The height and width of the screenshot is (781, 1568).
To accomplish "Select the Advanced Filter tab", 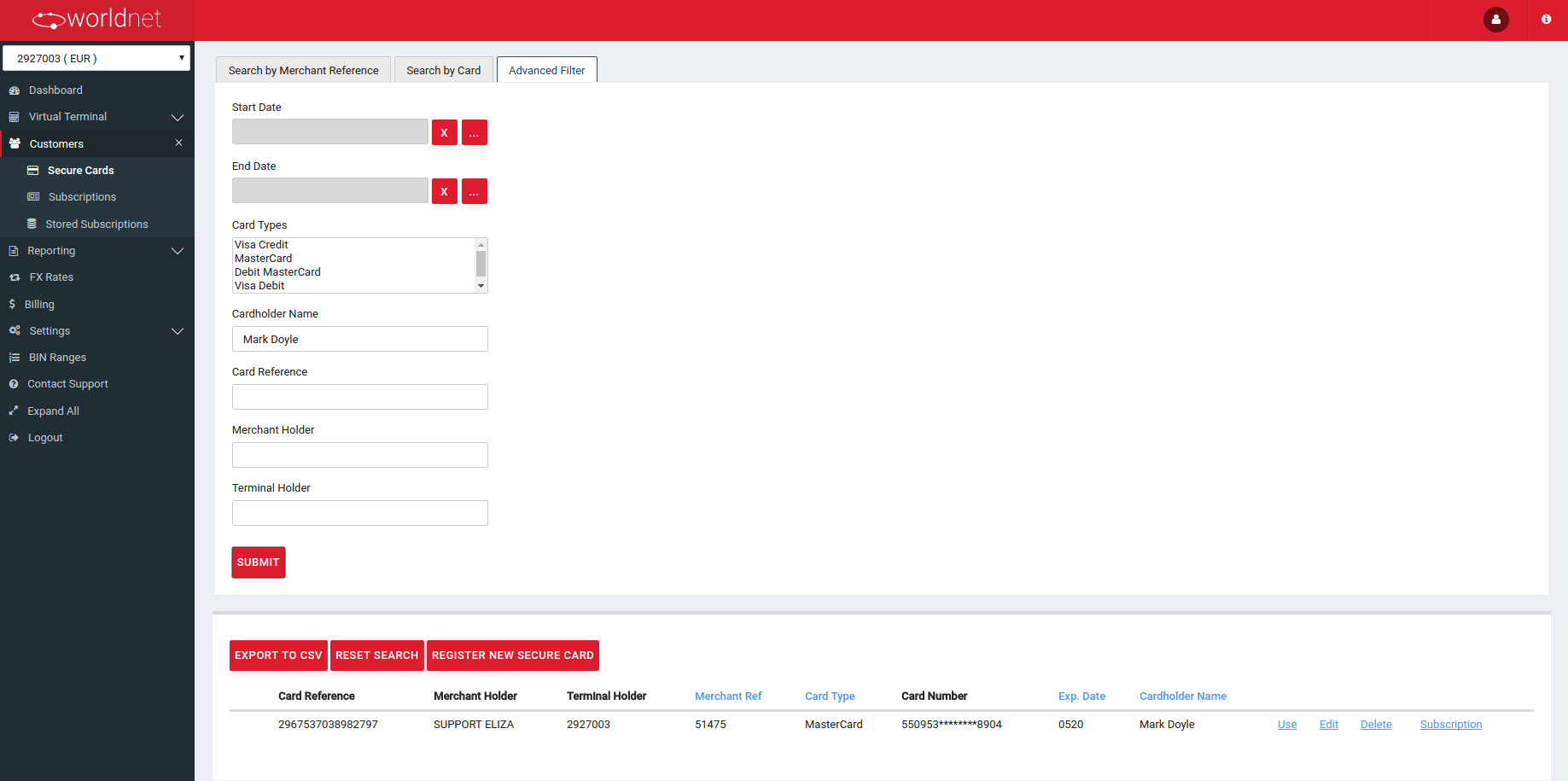I will (546, 70).
